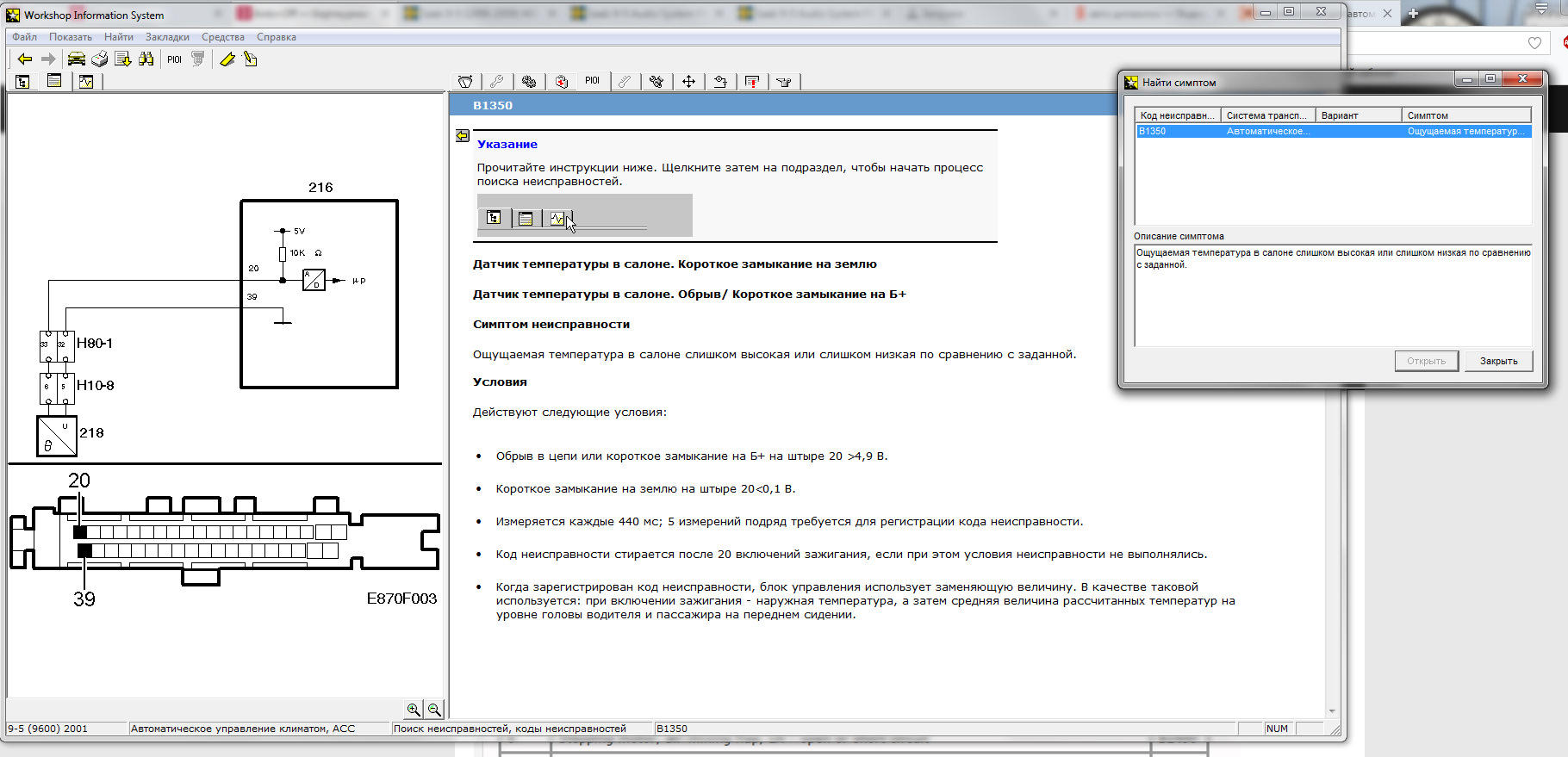Viewport: 1568px width, 757px height.
Task: Open the gears tab
Action: (x=529, y=82)
